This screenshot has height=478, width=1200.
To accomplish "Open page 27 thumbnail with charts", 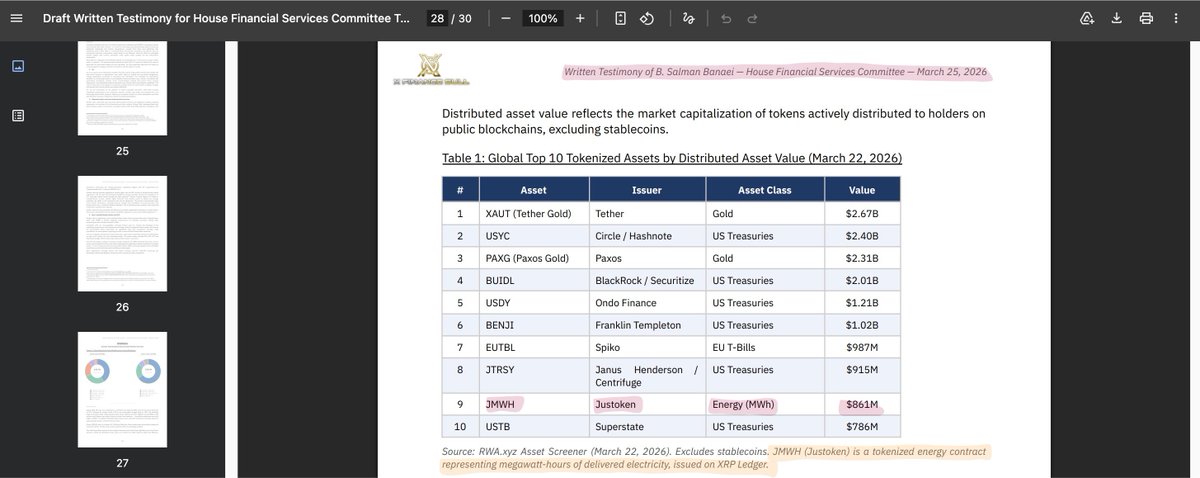I will click(122, 389).
